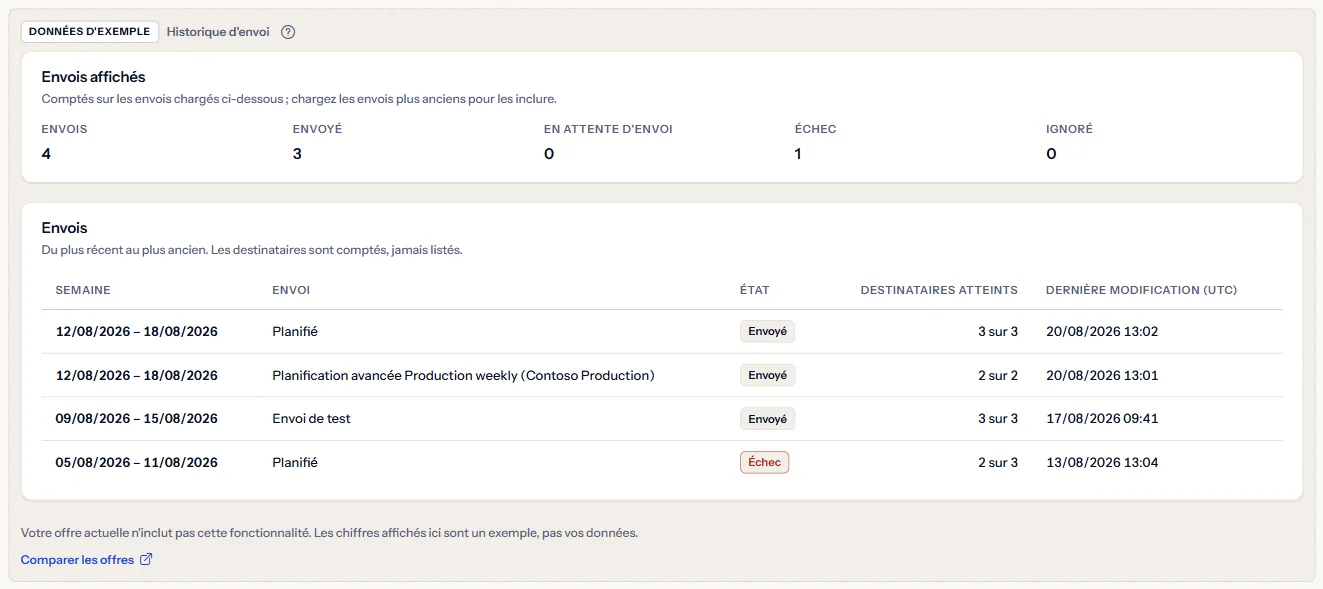
Task: Open the help icon beside Historique d'envoi
Action: click(288, 32)
